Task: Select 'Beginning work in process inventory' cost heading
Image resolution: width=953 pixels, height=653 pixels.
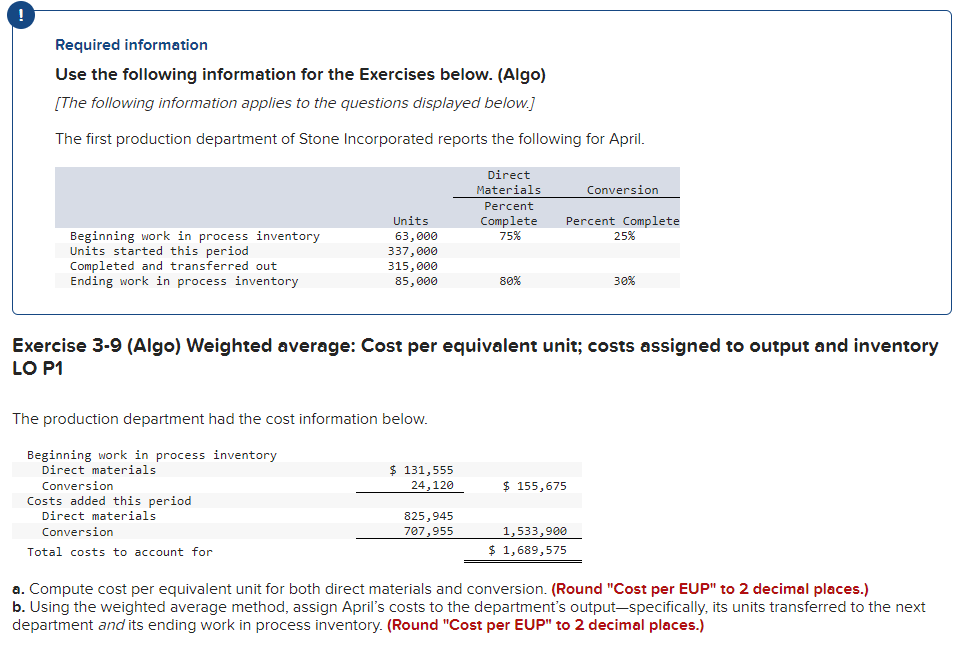Action: click(x=152, y=455)
